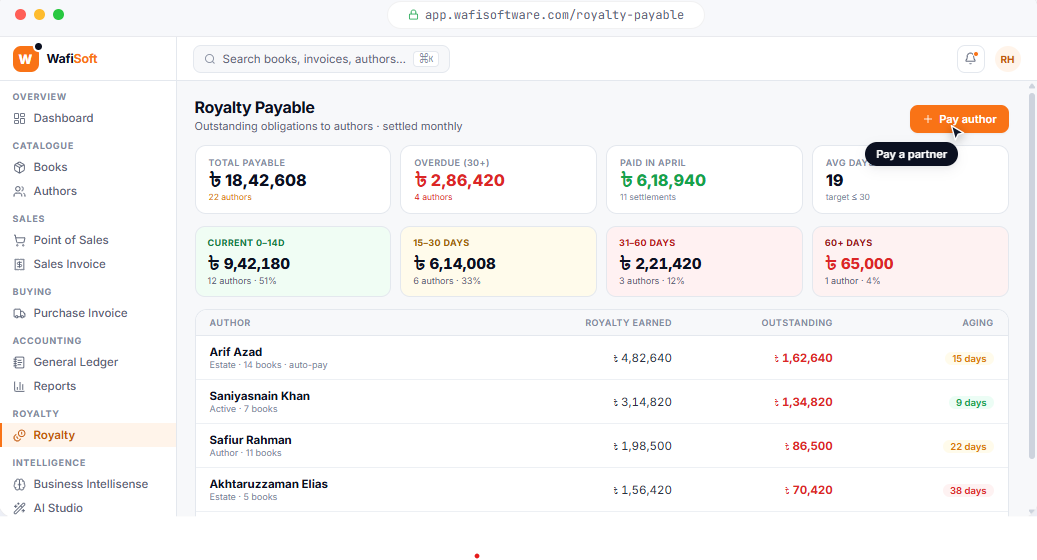Click the page vertical scrollbar

click(x=1032, y=276)
